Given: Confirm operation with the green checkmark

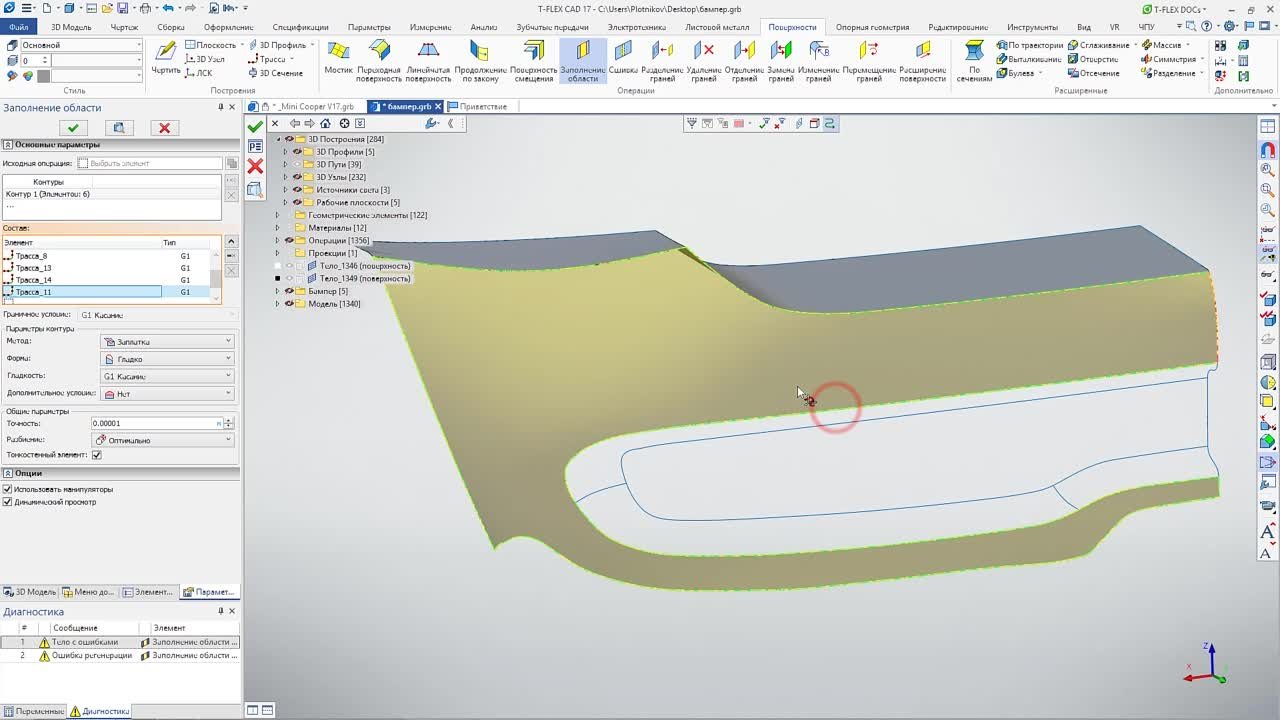Looking at the screenshot, I should click(72, 128).
